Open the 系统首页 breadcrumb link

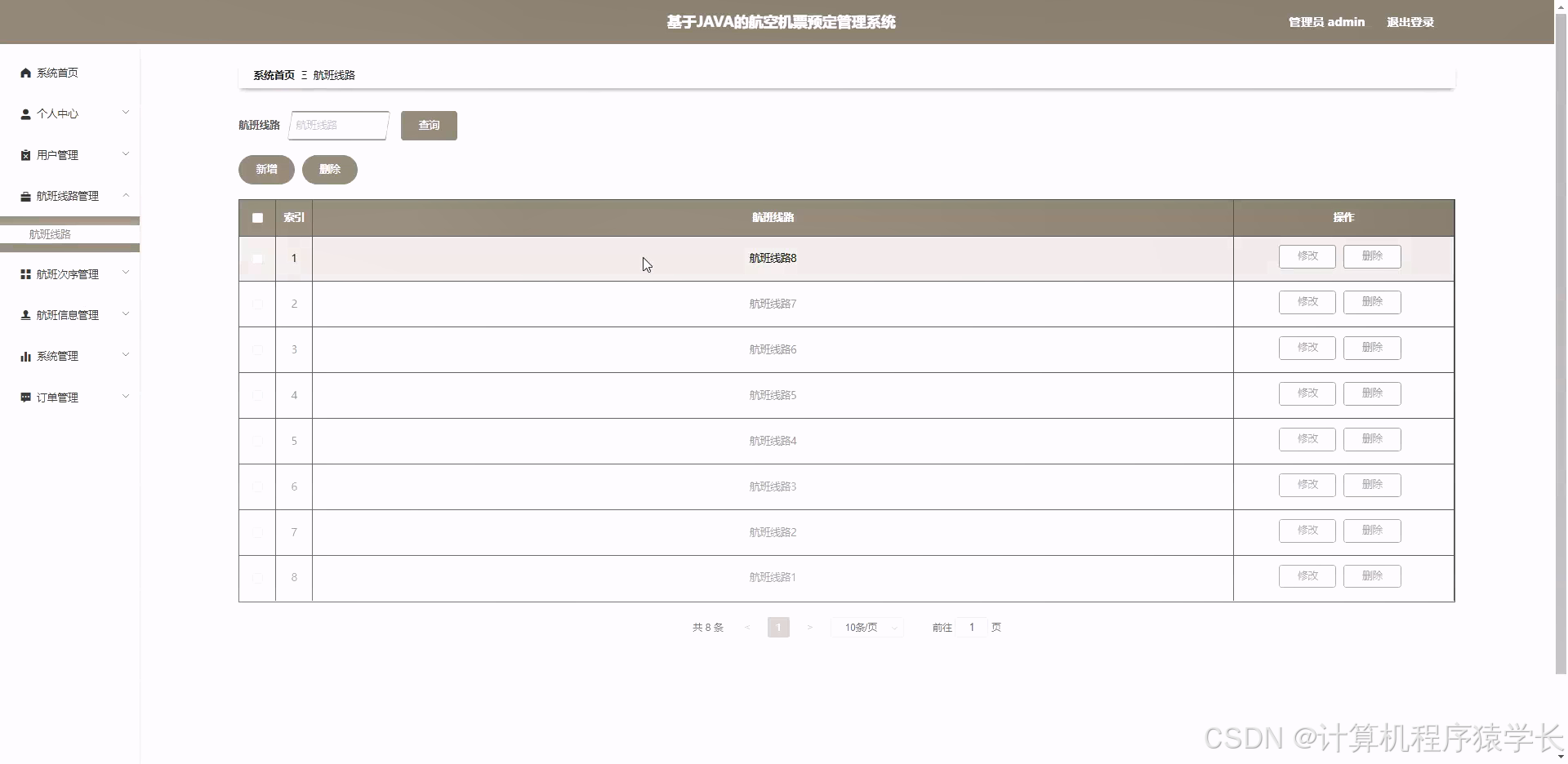pos(274,74)
